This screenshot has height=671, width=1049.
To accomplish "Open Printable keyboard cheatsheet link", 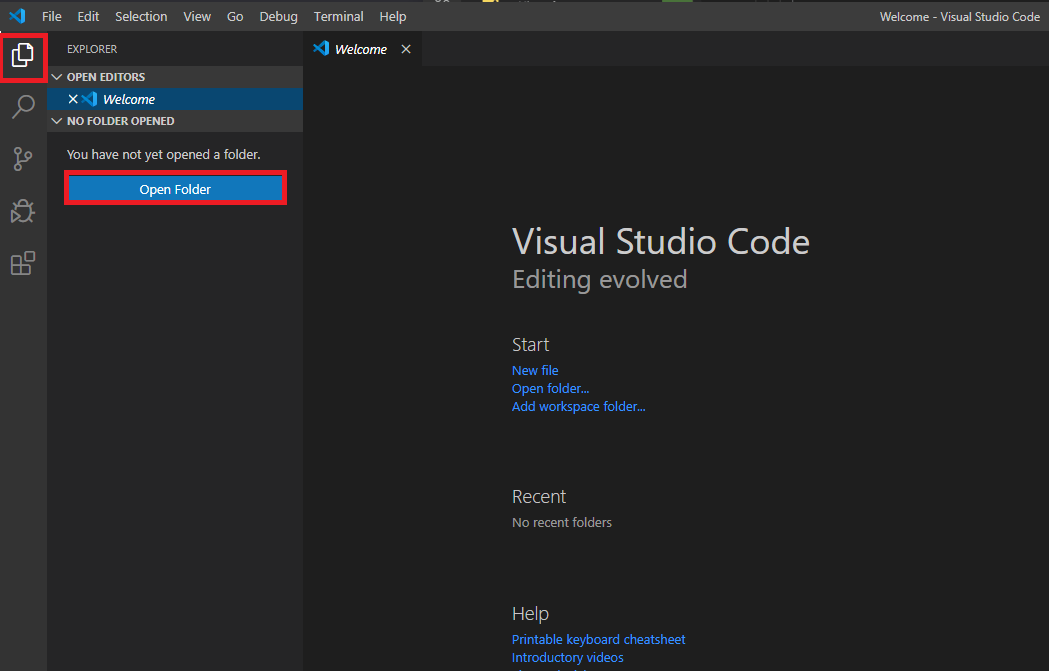I will [599, 639].
